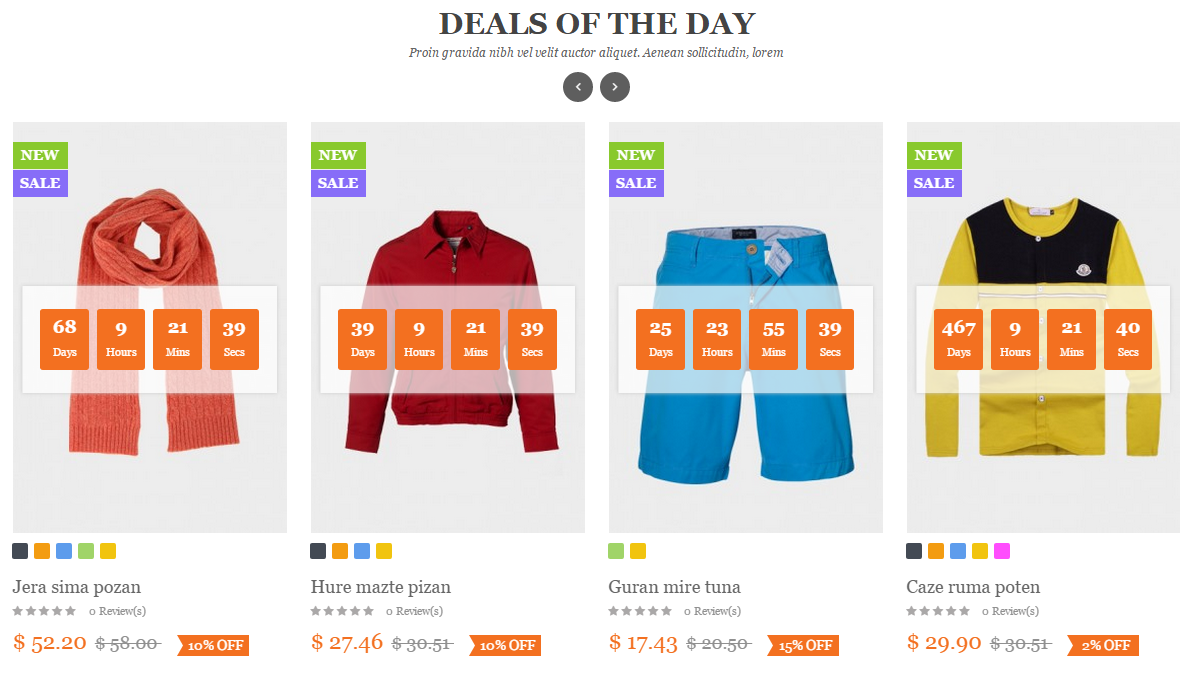
Task: Pick green color swatch for Guran mire tuna
Action: point(616,551)
